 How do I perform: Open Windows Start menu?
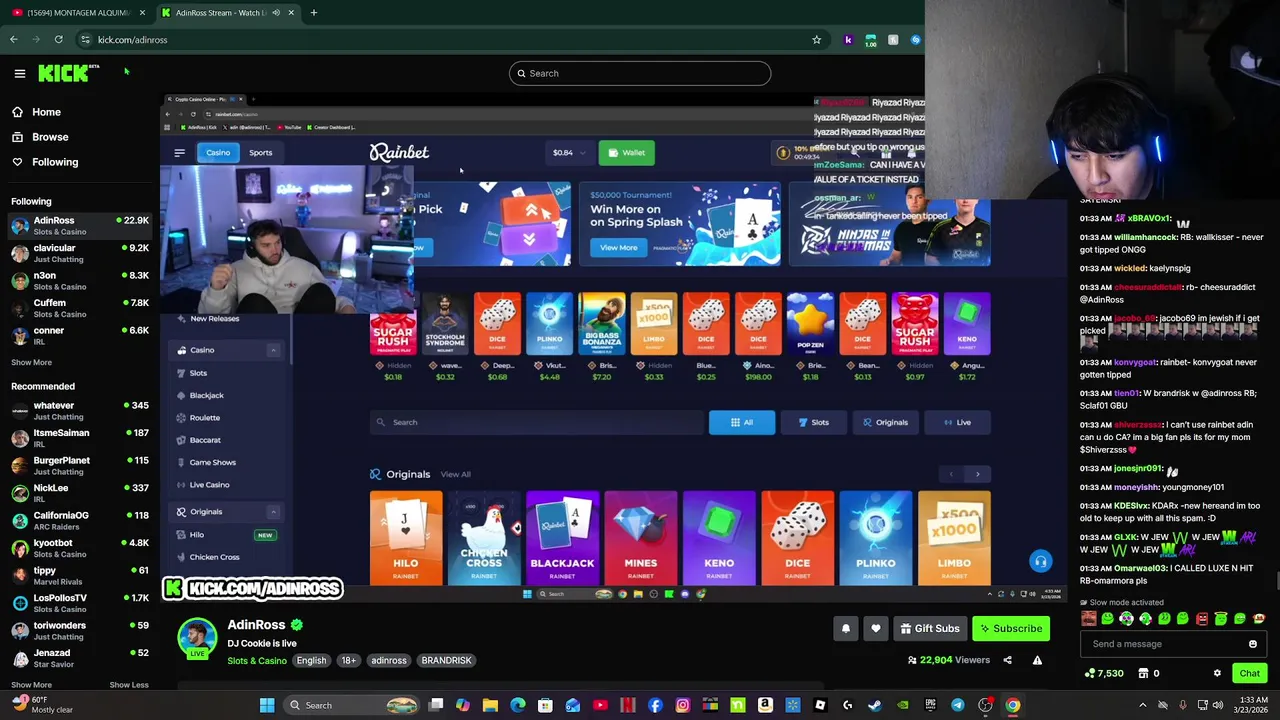[x=267, y=705]
